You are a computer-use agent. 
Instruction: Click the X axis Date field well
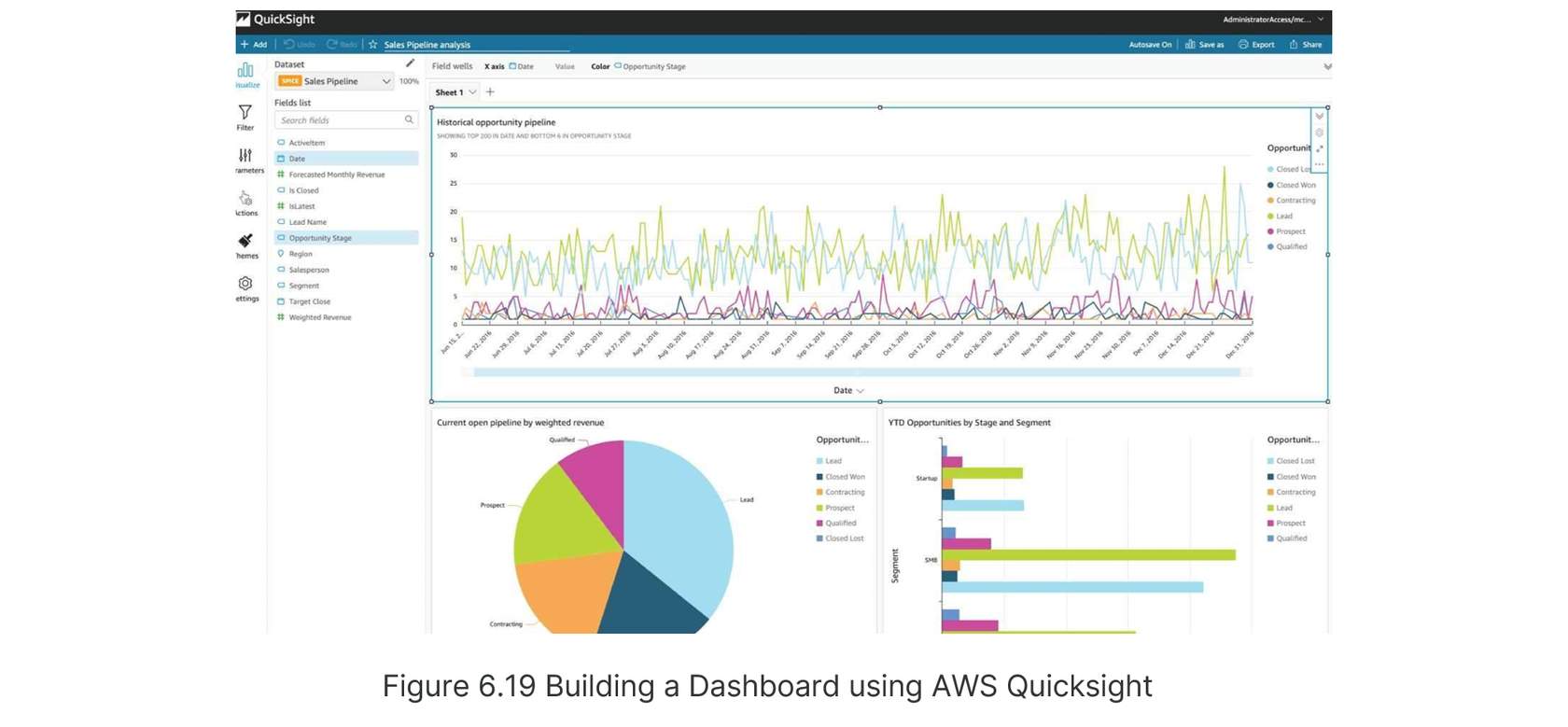click(x=510, y=66)
